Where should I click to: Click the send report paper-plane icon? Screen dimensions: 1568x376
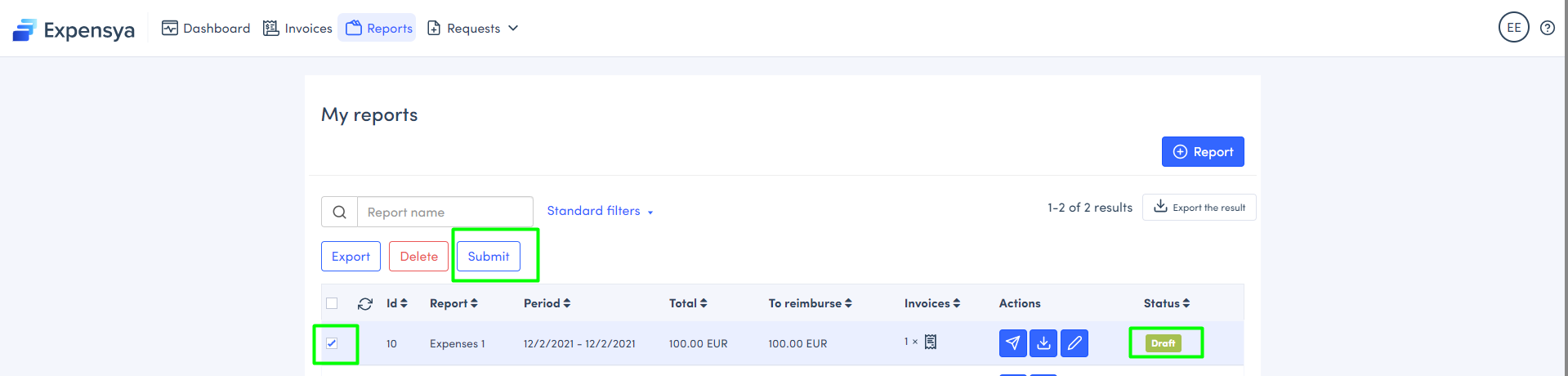click(x=1012, y=343)
